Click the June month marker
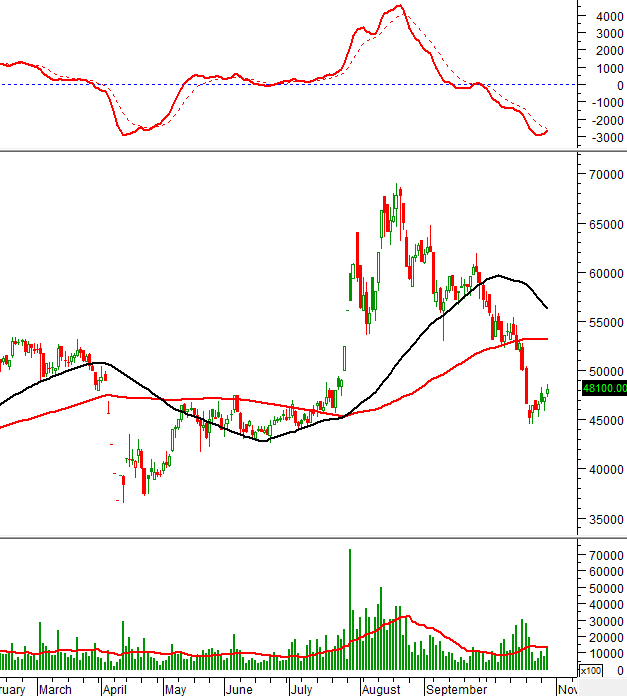This screenshot has height=696, width=627. 240,689
